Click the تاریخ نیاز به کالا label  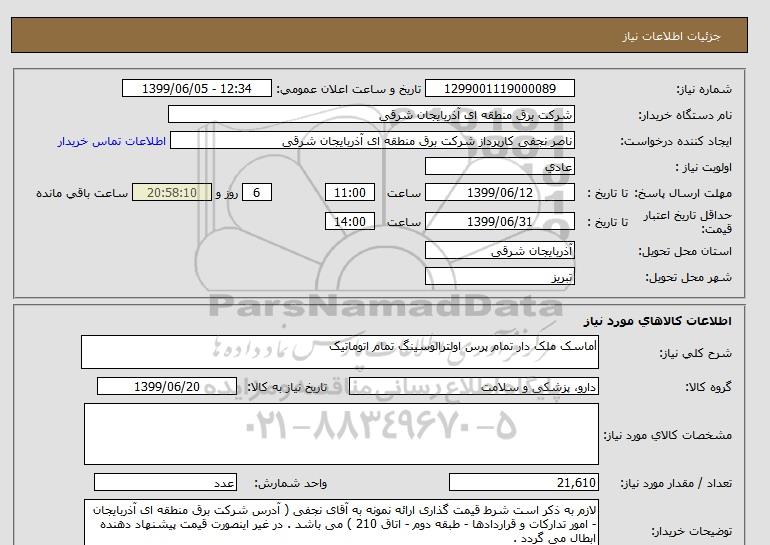click(x=286, y=387)
